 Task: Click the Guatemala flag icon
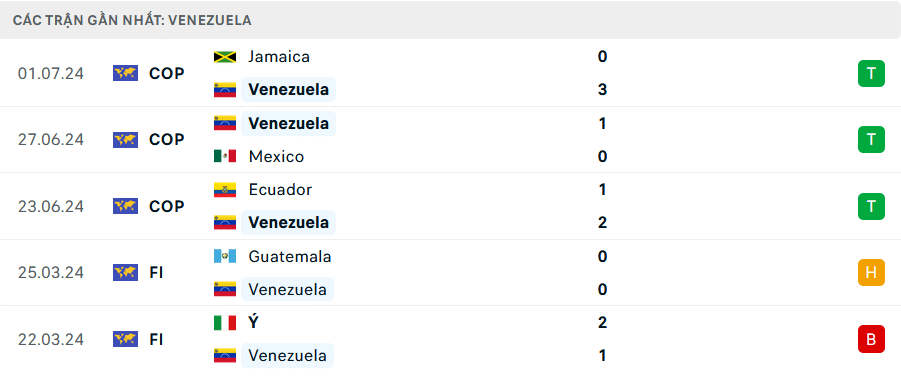[225, 256]
